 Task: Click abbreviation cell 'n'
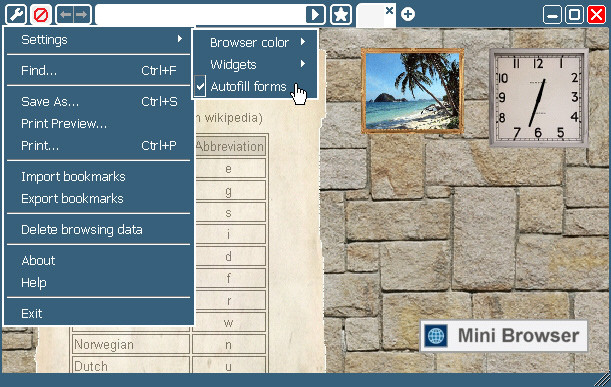229,345
